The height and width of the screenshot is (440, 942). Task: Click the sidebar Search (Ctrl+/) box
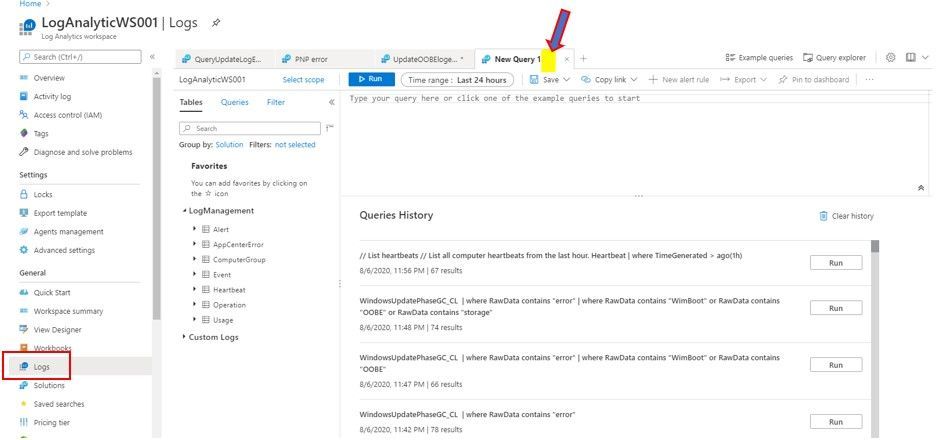click(80, 57)
